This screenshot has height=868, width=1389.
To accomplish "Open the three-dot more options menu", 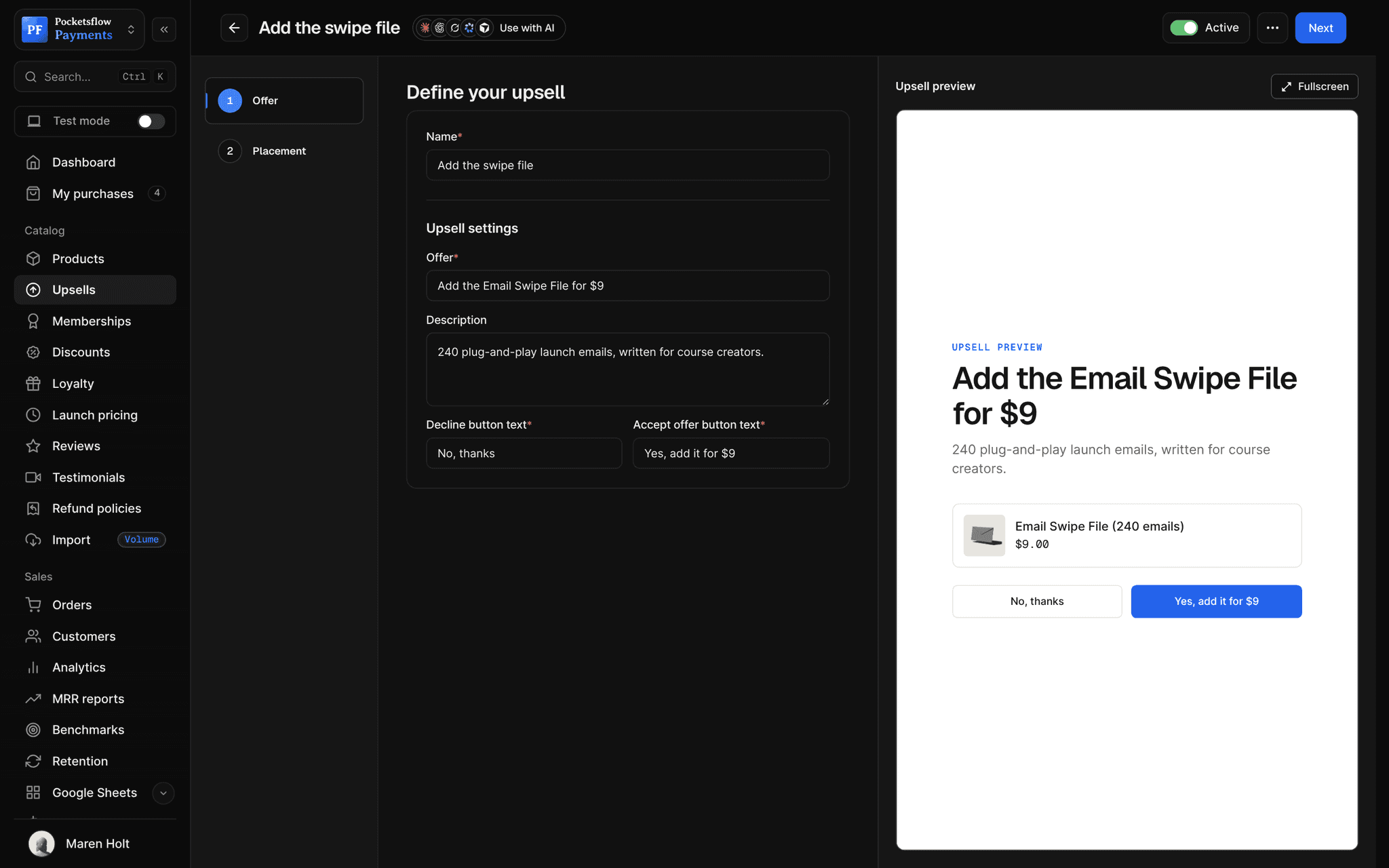I will pos(1272,28).
